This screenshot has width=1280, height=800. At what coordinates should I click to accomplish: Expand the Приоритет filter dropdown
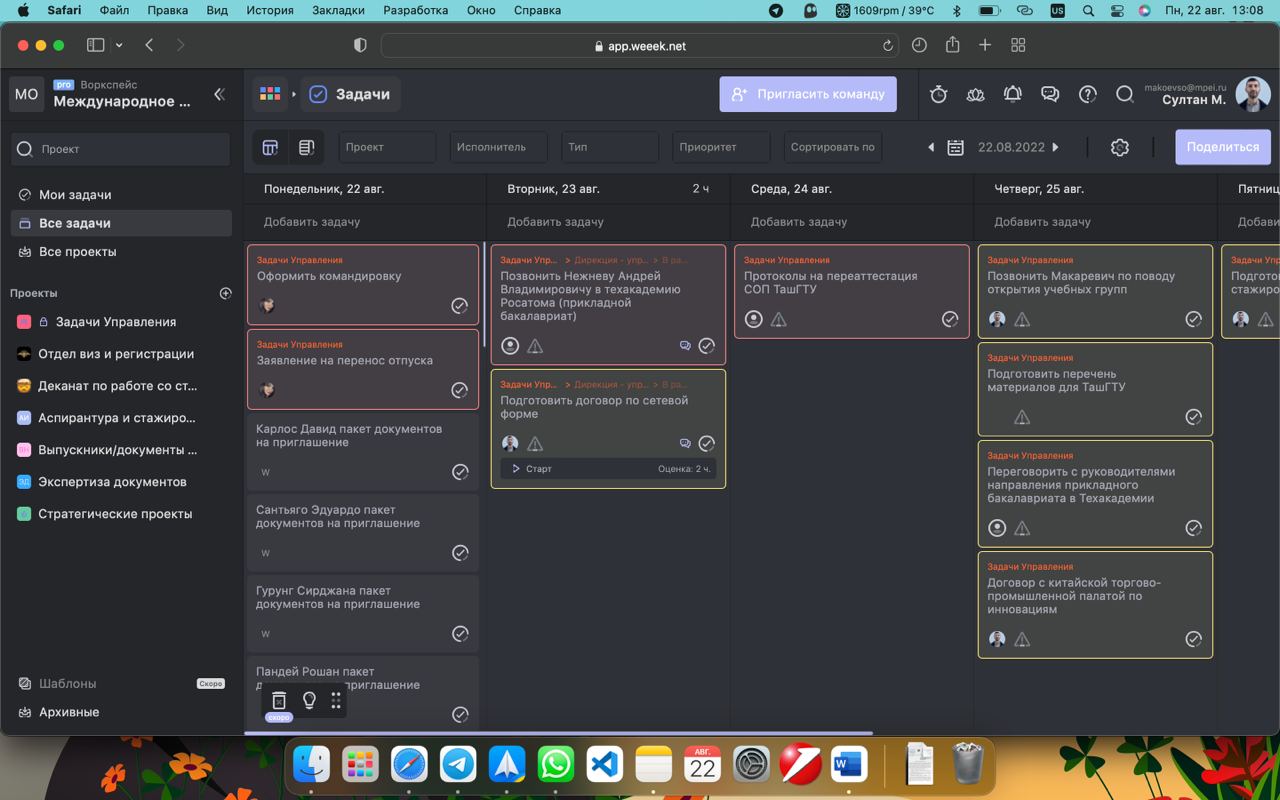pyautogui.click(x=720, y=147)
